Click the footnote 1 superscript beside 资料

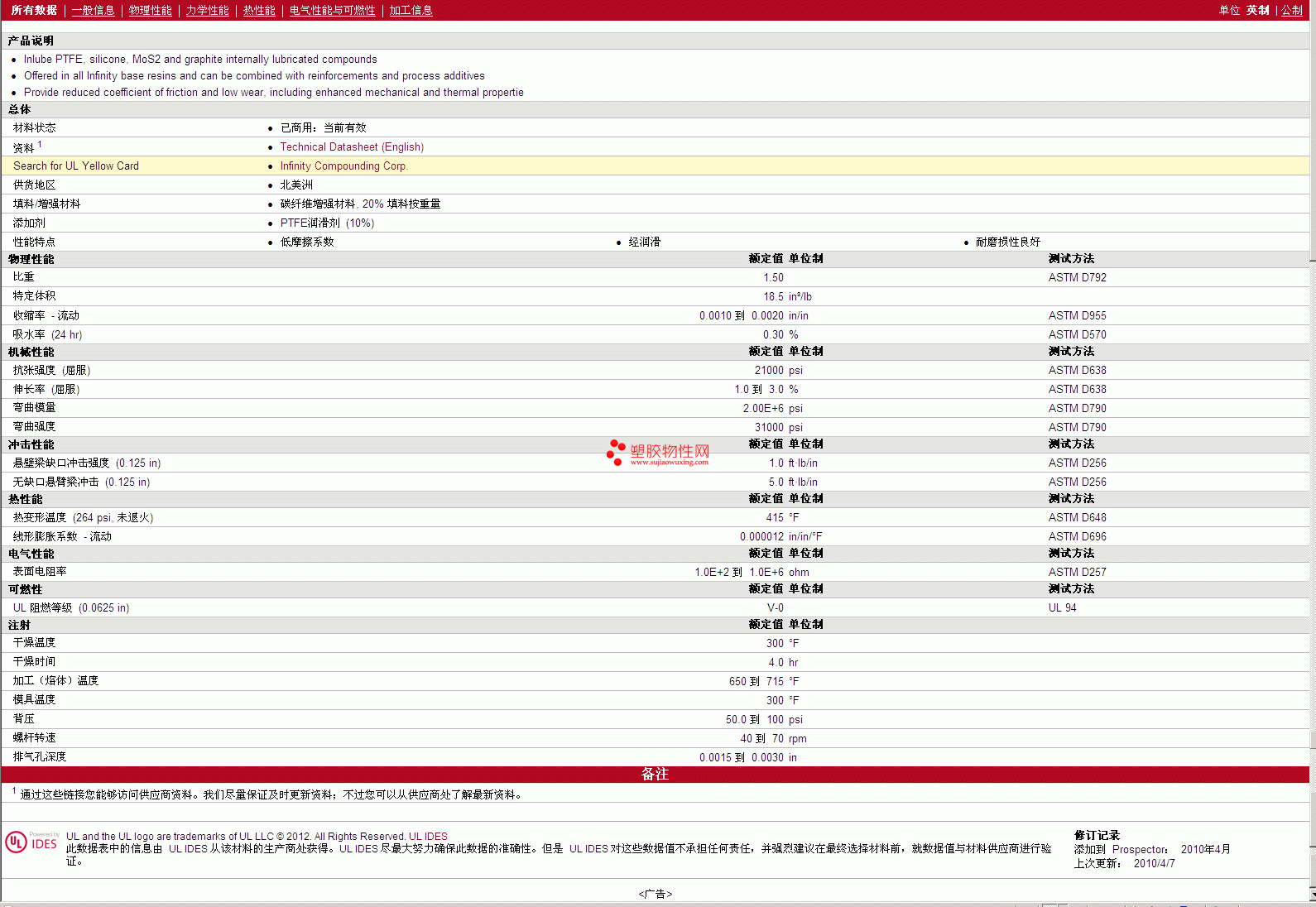40,145
